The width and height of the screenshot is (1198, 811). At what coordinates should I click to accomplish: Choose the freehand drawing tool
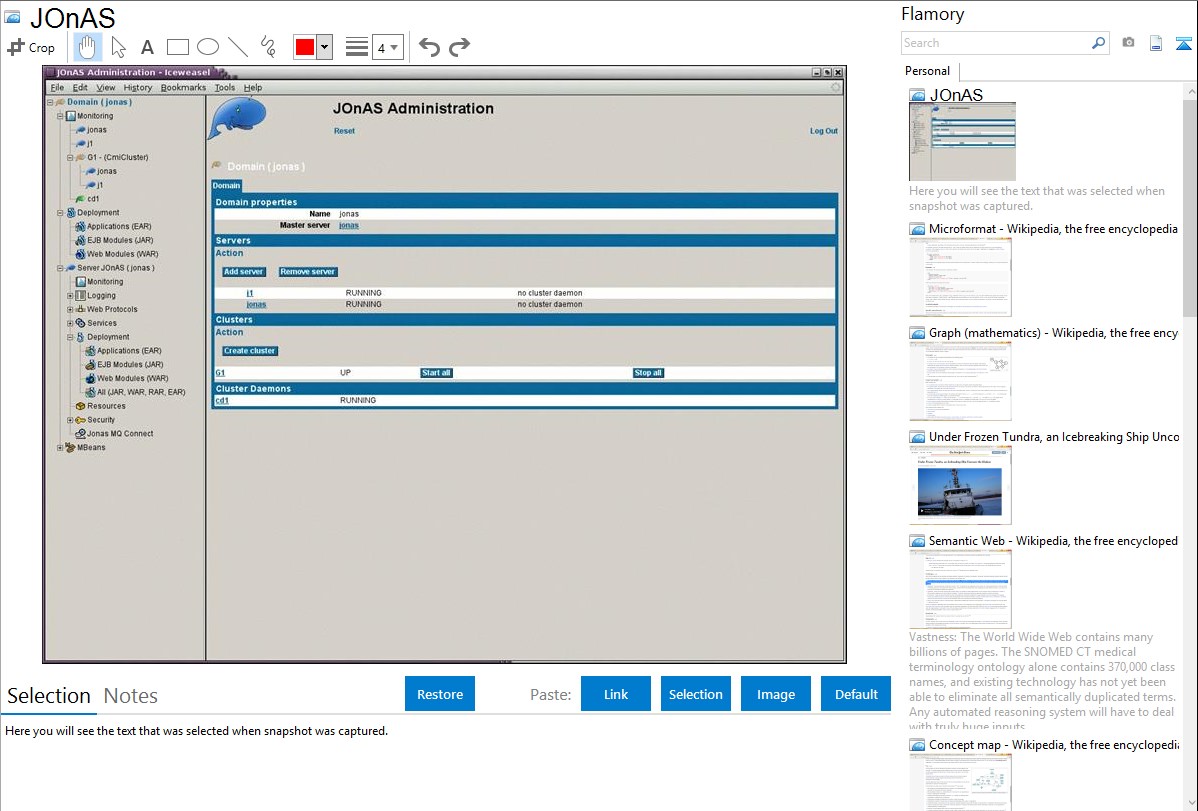(268, 47)
